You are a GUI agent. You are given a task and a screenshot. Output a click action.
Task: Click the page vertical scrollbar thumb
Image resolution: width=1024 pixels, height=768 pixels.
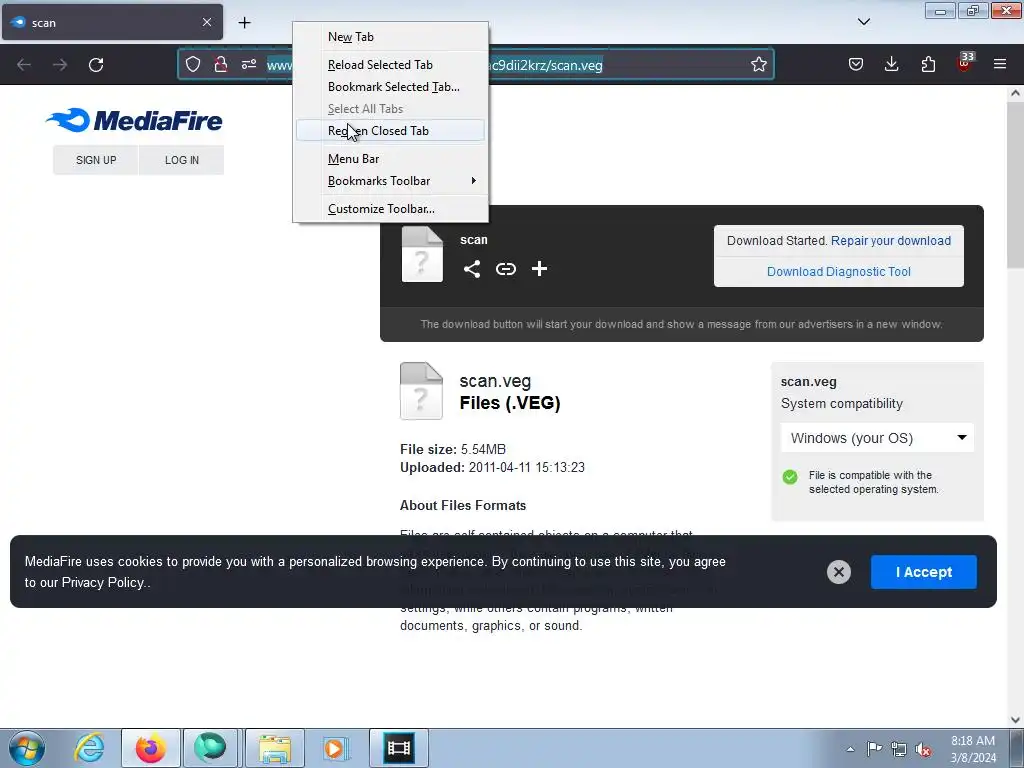[x=1015, y=184]
